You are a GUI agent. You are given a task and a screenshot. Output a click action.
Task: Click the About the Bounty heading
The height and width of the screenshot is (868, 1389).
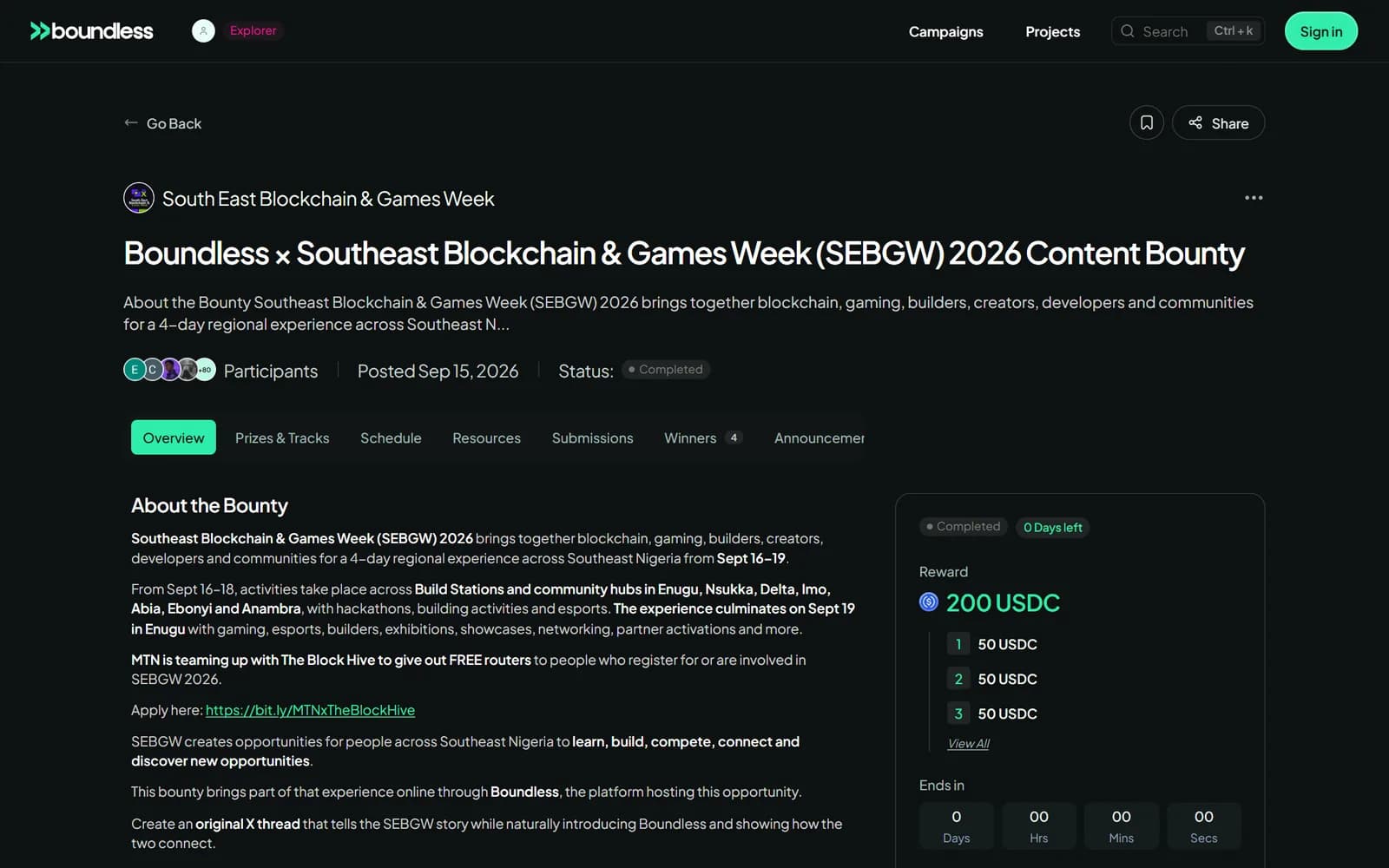(209, 505)
